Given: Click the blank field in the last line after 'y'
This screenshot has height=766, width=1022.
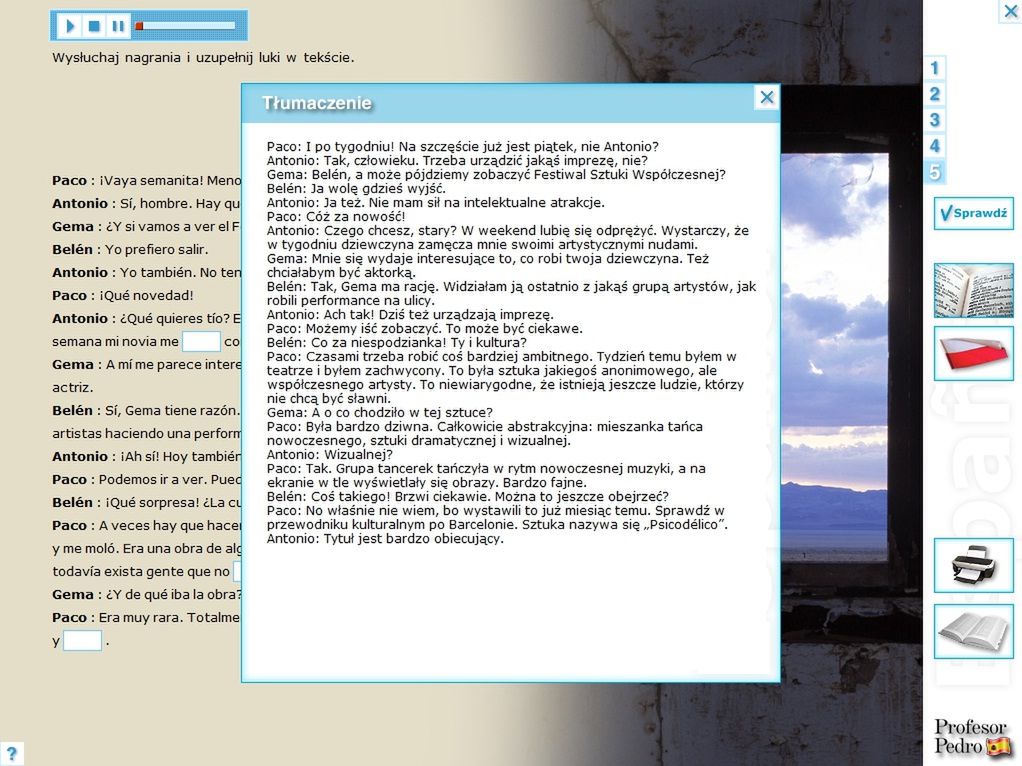Looking at the screenshot, I should pos(82,641).
